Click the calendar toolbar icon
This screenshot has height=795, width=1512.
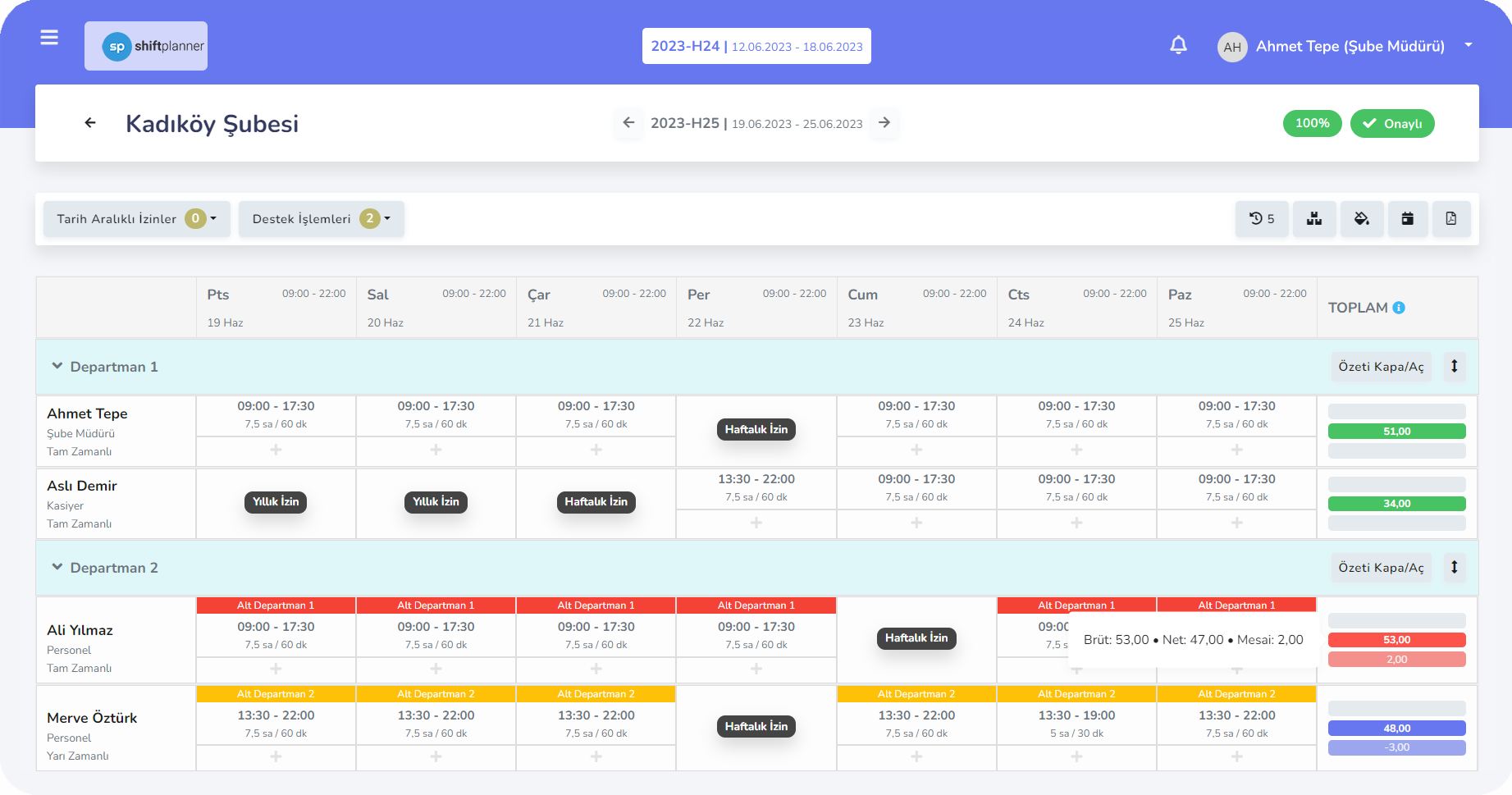tap(1408, 219)
